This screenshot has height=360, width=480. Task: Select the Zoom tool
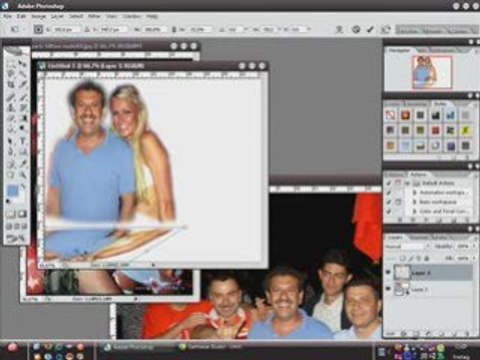click(x=23, y=174)
